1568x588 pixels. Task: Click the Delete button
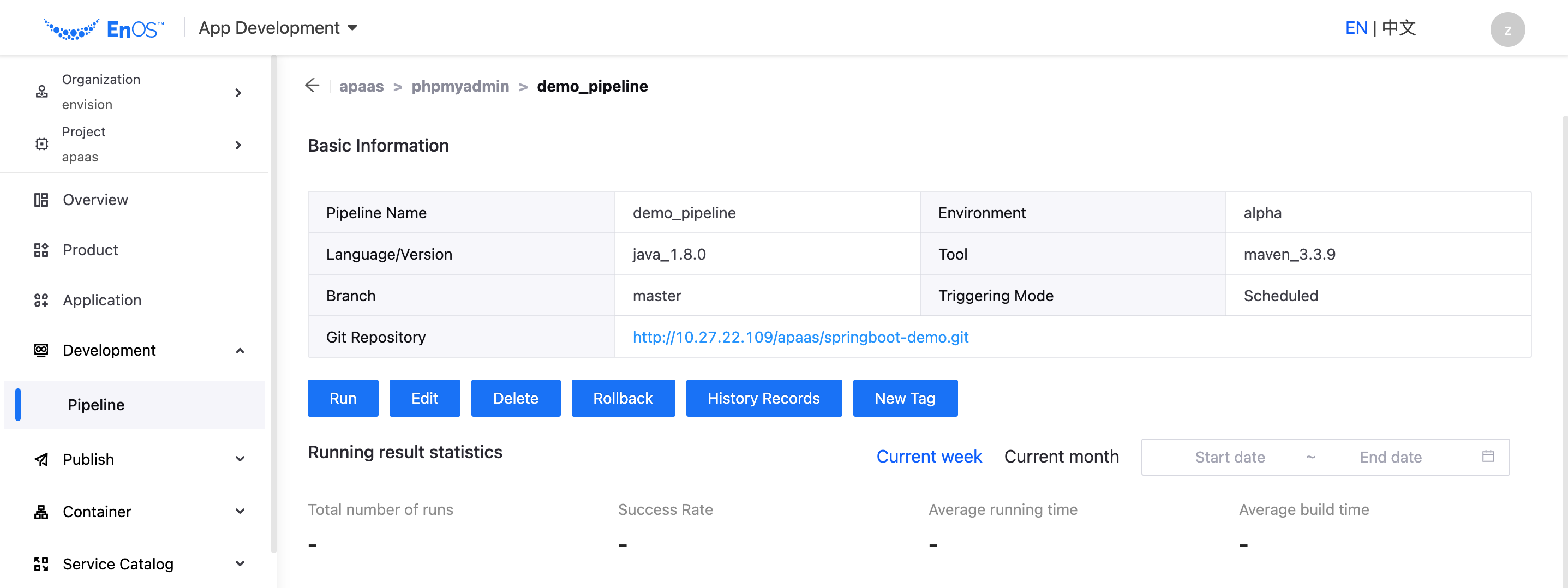click(x=516, y=398)
